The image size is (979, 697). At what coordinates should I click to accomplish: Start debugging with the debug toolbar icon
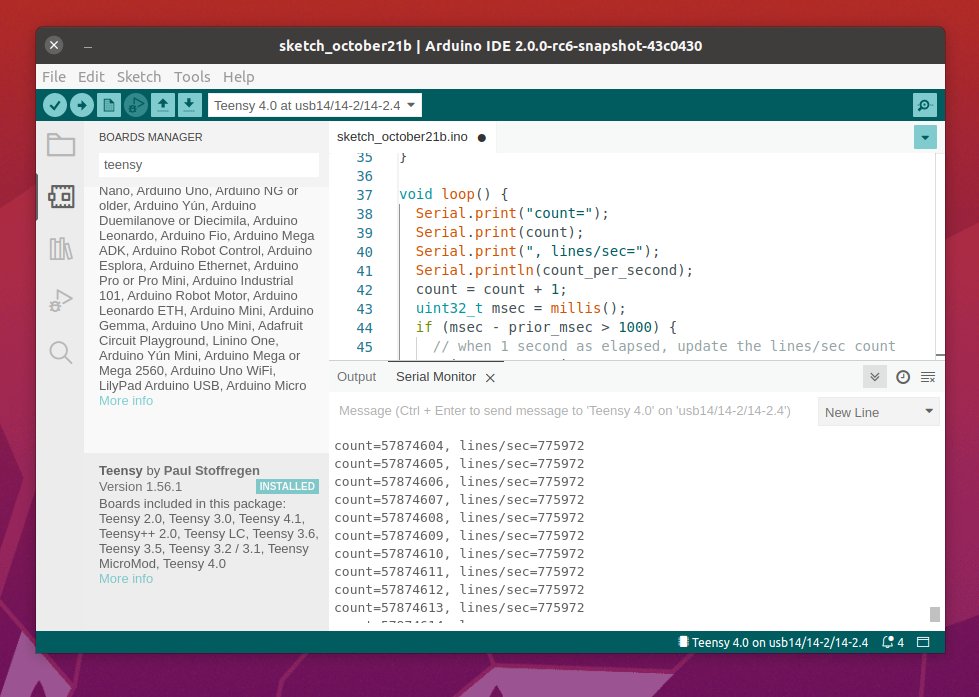point(135,105)
